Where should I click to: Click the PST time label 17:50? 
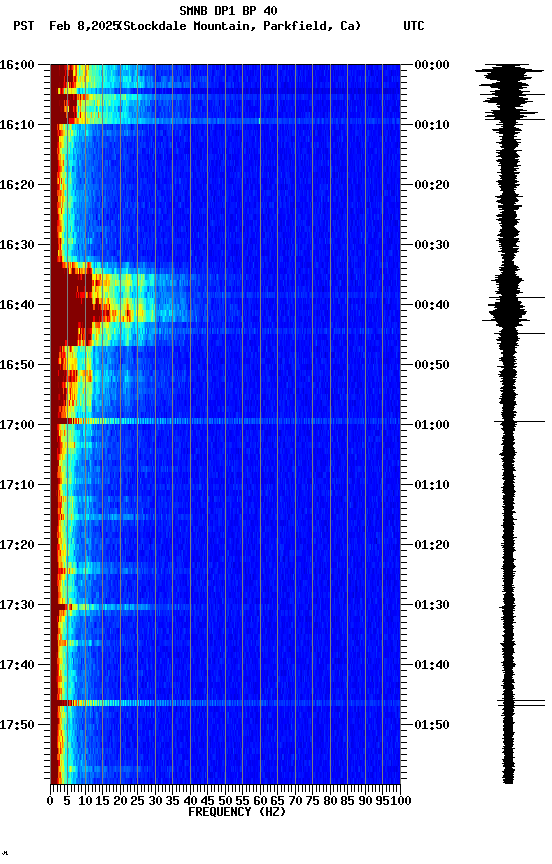tap(17, 725)
